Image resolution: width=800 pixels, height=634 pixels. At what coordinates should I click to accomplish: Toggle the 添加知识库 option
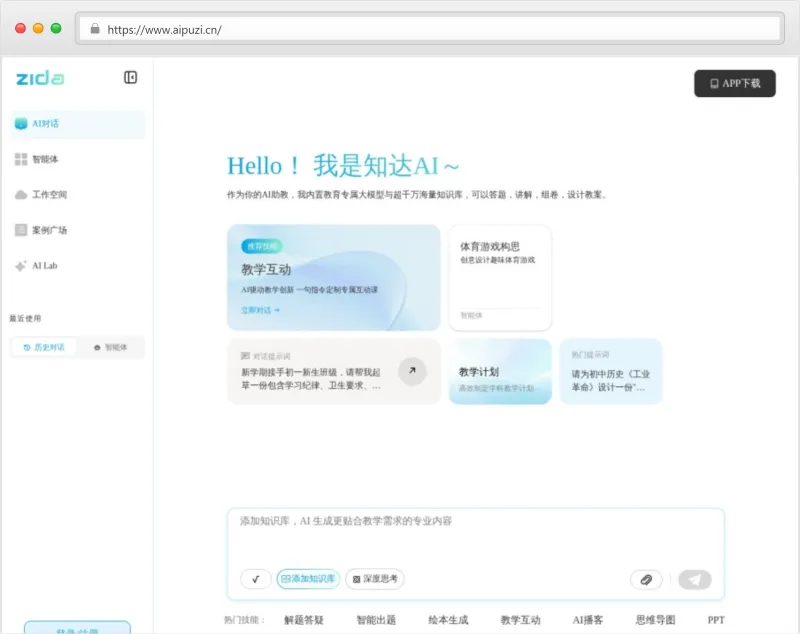pyautogui.click(x=308, y=579)
